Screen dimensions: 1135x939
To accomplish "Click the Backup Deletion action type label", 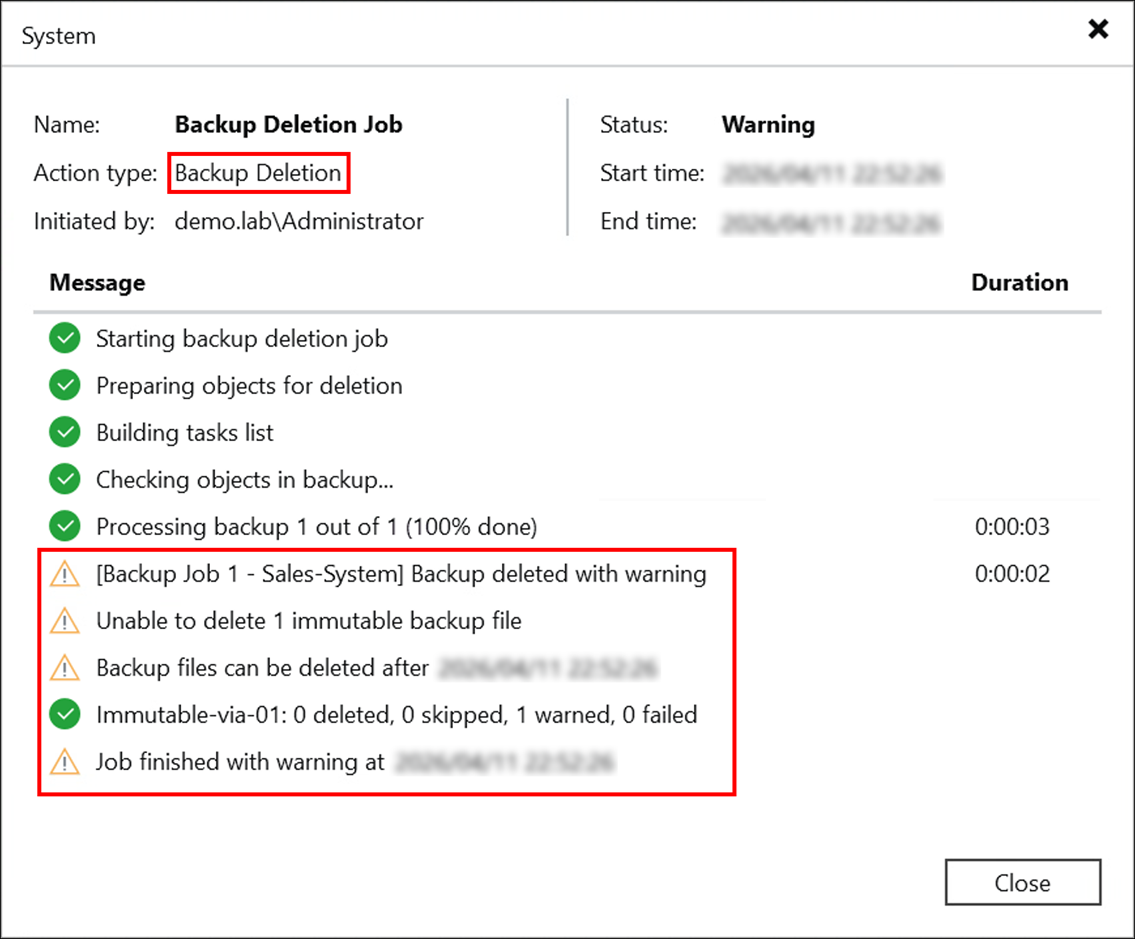I will 258,172.
